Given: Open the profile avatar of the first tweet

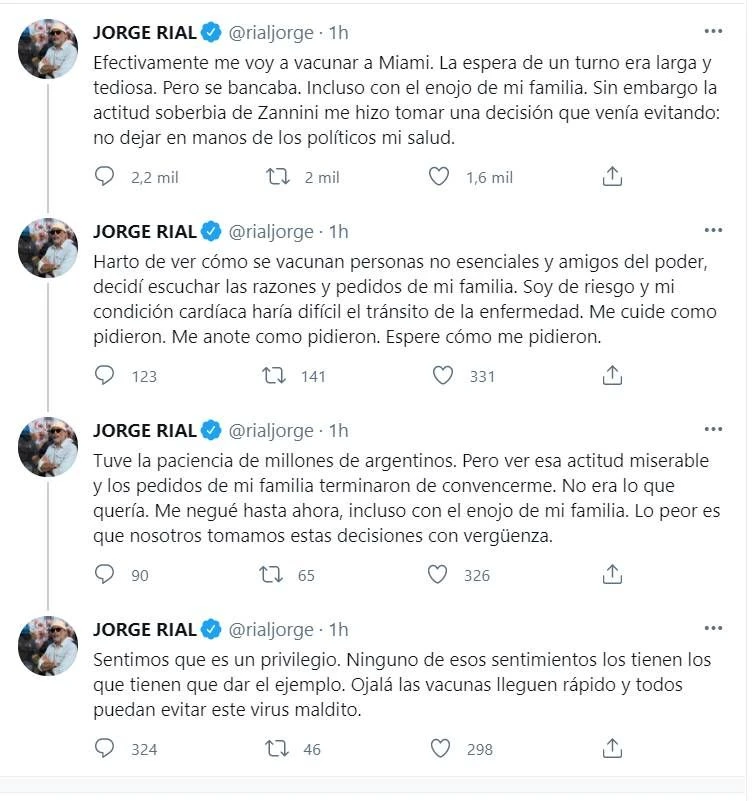Looking at the screenshot, I should pyautogui.click(x=48, y=48).
